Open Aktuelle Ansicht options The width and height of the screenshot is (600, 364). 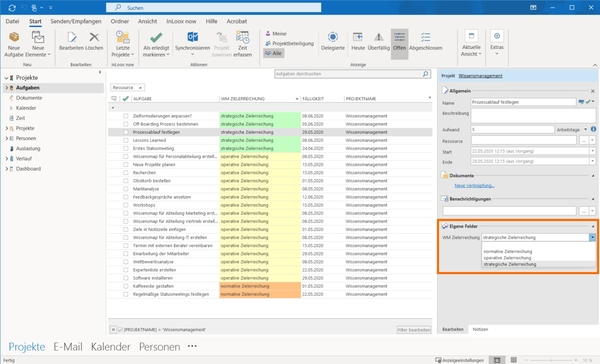coord(471,43)
